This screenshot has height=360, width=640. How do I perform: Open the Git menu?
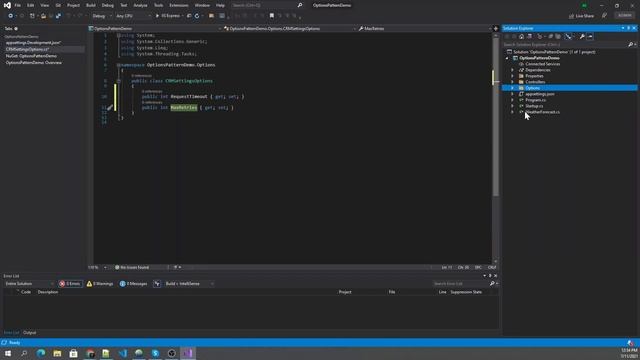(x=58, y=5)
